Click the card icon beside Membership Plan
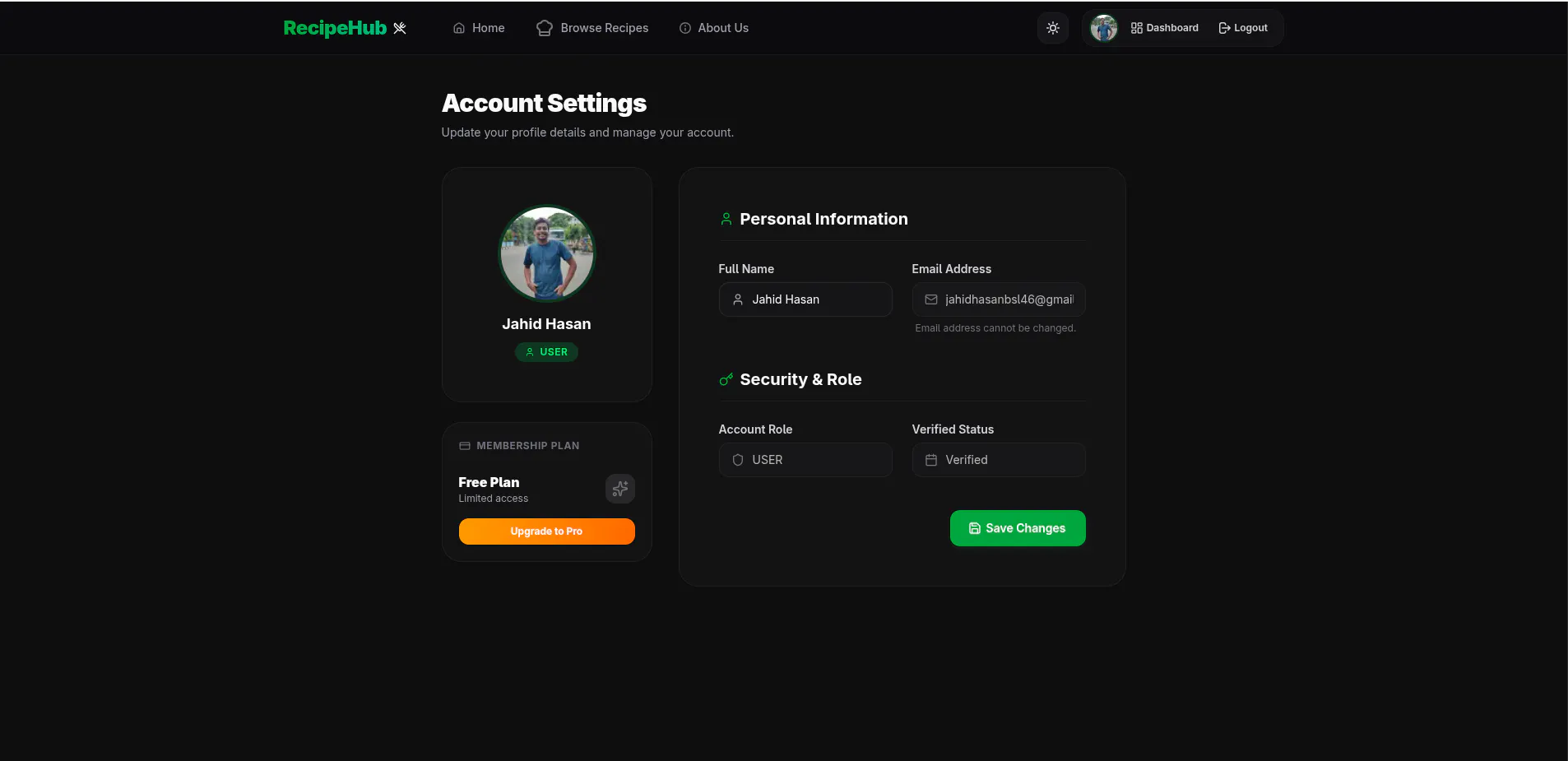1568x761 pixels. tap(465, 446)
